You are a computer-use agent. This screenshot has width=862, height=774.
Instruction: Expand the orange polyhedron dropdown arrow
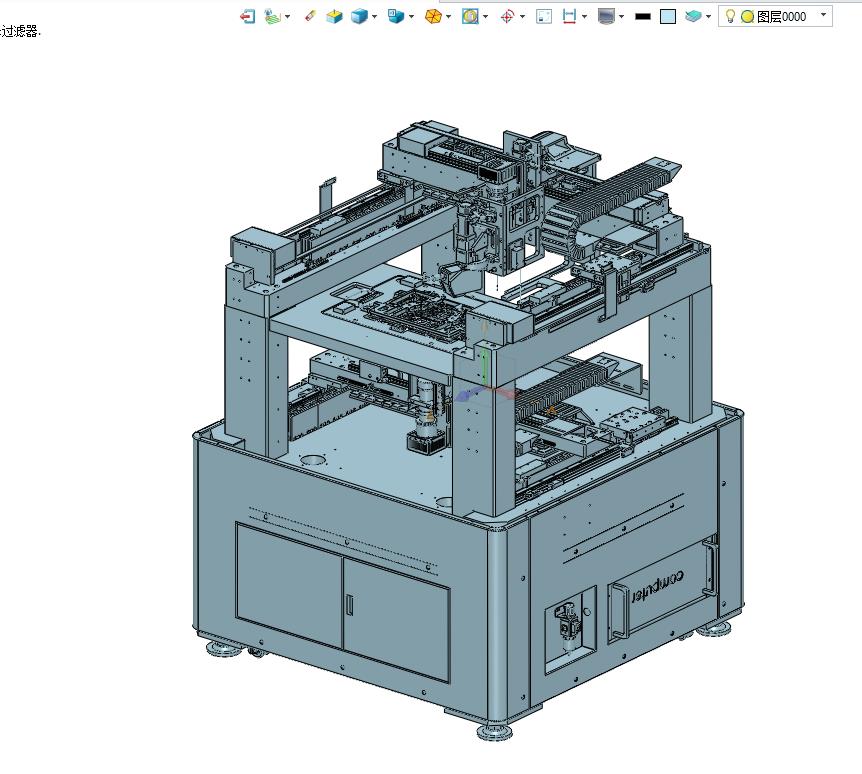(x=449, y=16)
